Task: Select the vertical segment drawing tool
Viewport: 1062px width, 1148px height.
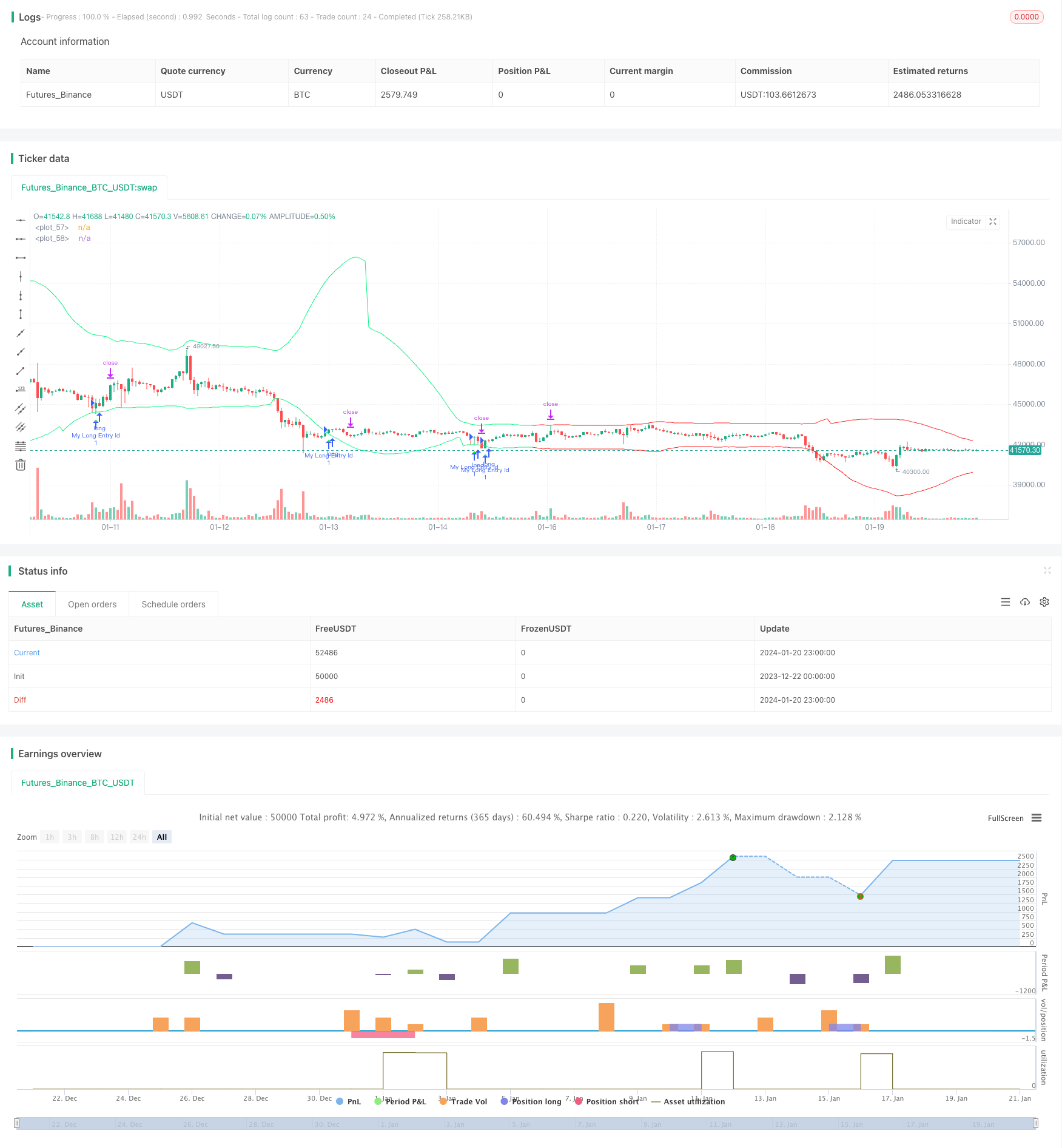Action: 21,314
